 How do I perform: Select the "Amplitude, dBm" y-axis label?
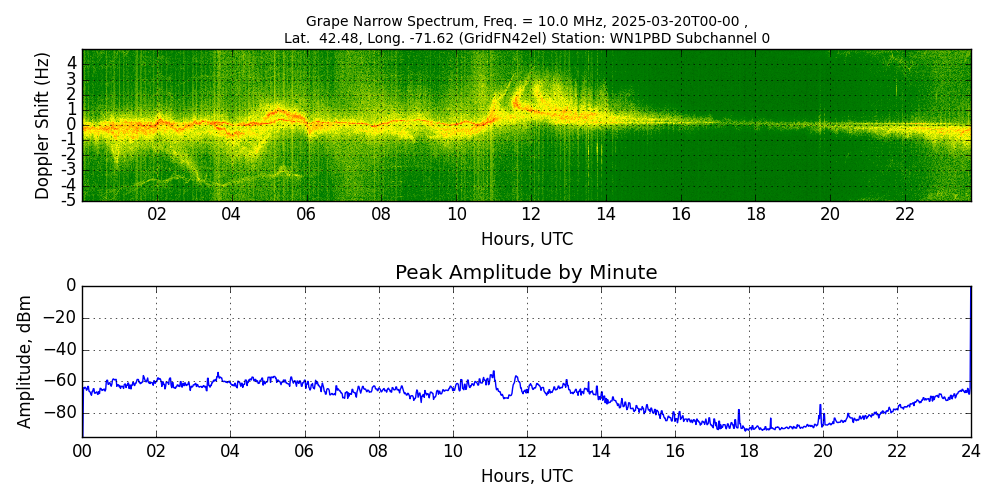tap(25, 361)
